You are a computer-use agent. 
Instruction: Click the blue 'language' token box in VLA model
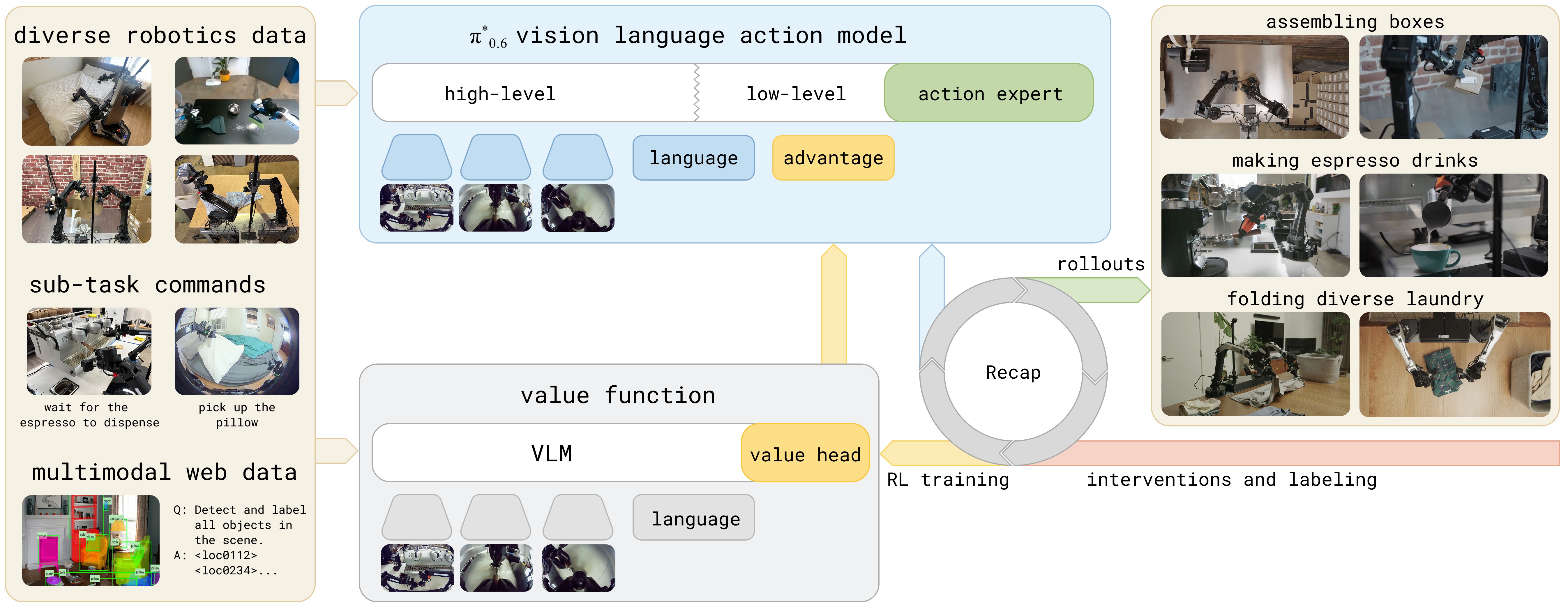693,158
